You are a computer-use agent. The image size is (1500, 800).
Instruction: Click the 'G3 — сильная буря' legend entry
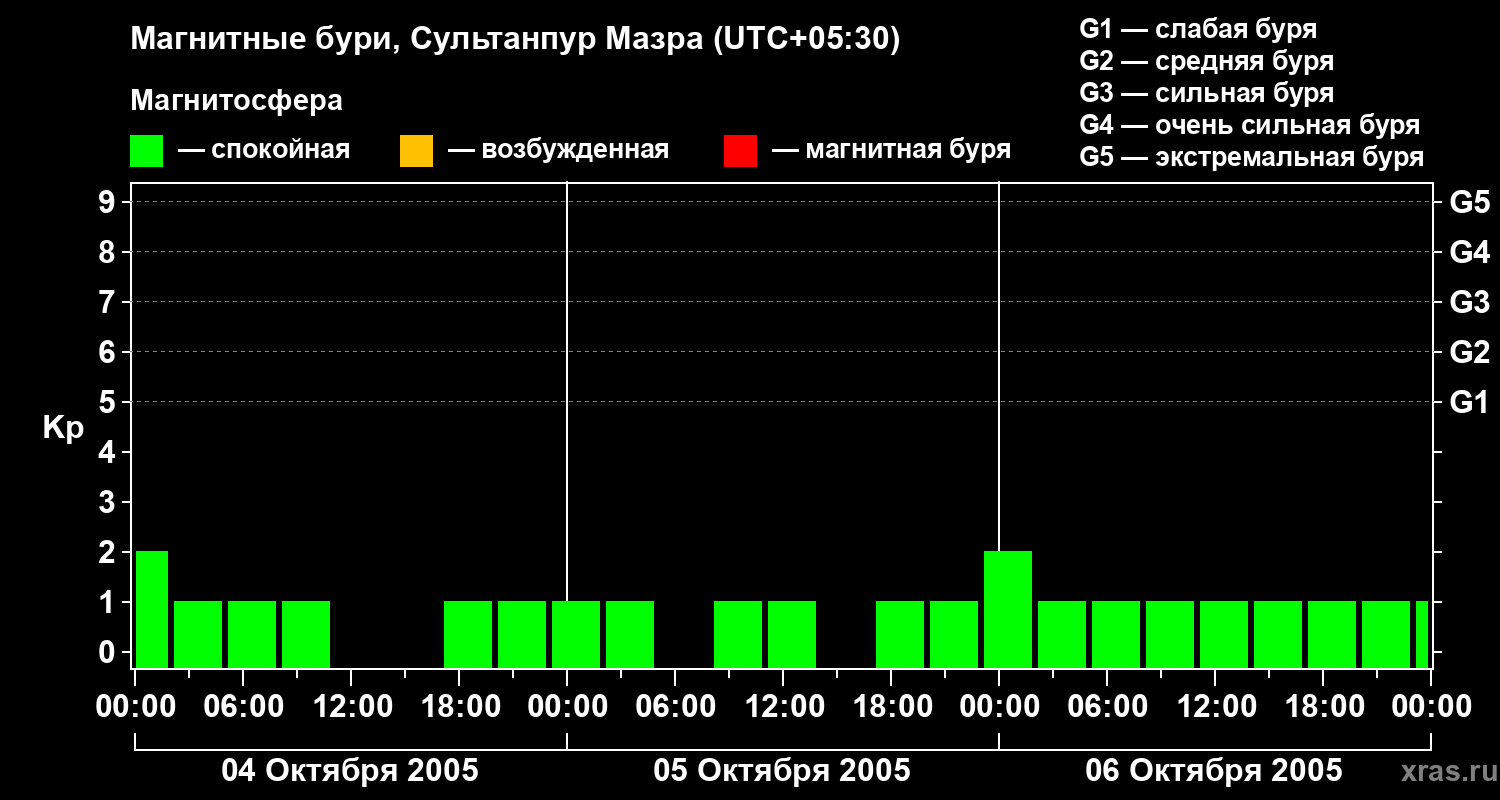tap(1207, 93)
